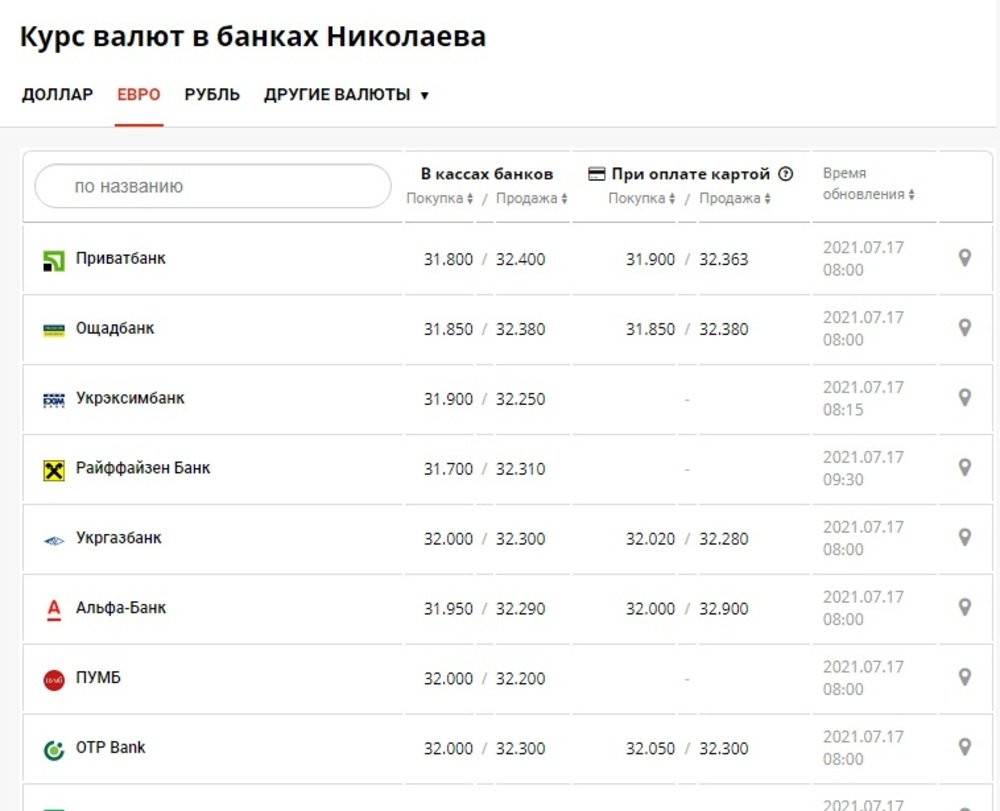
Task: Select the ЕВРО tab
Action: click(138, 95)
